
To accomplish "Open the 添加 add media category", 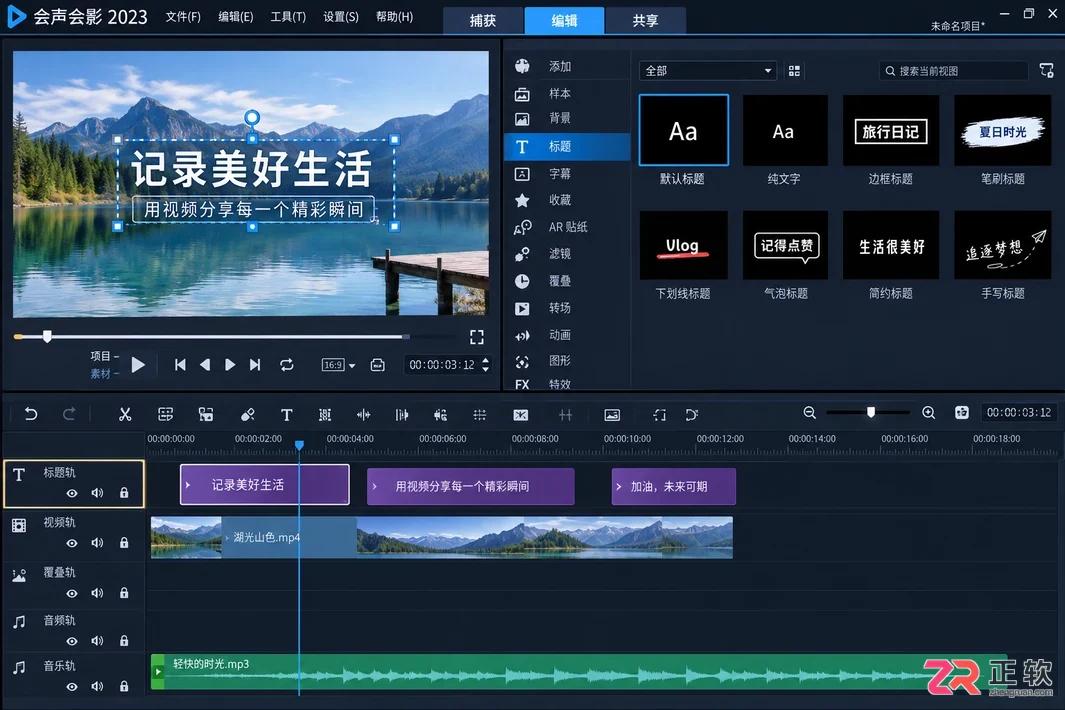I will (560, 66).
